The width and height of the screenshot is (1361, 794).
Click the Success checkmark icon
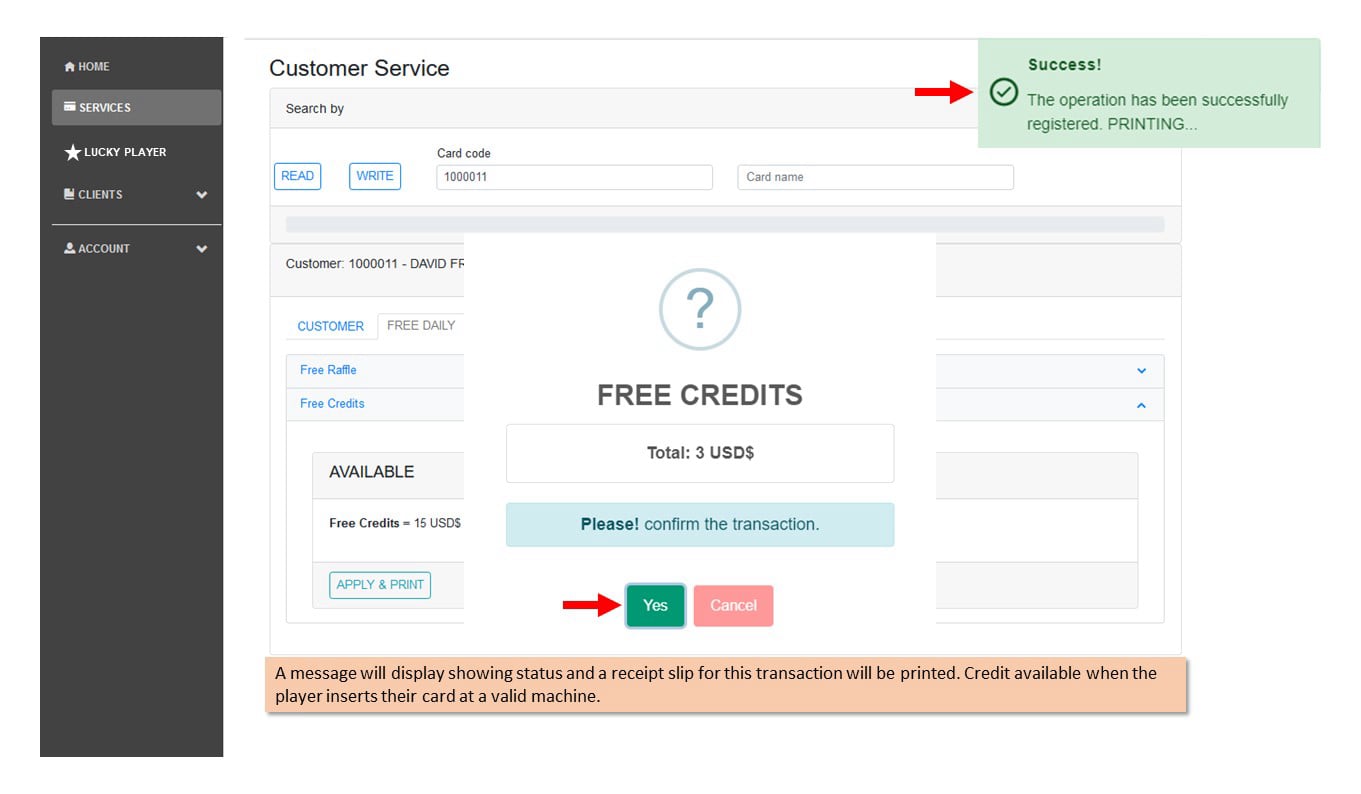point(1004,92)
